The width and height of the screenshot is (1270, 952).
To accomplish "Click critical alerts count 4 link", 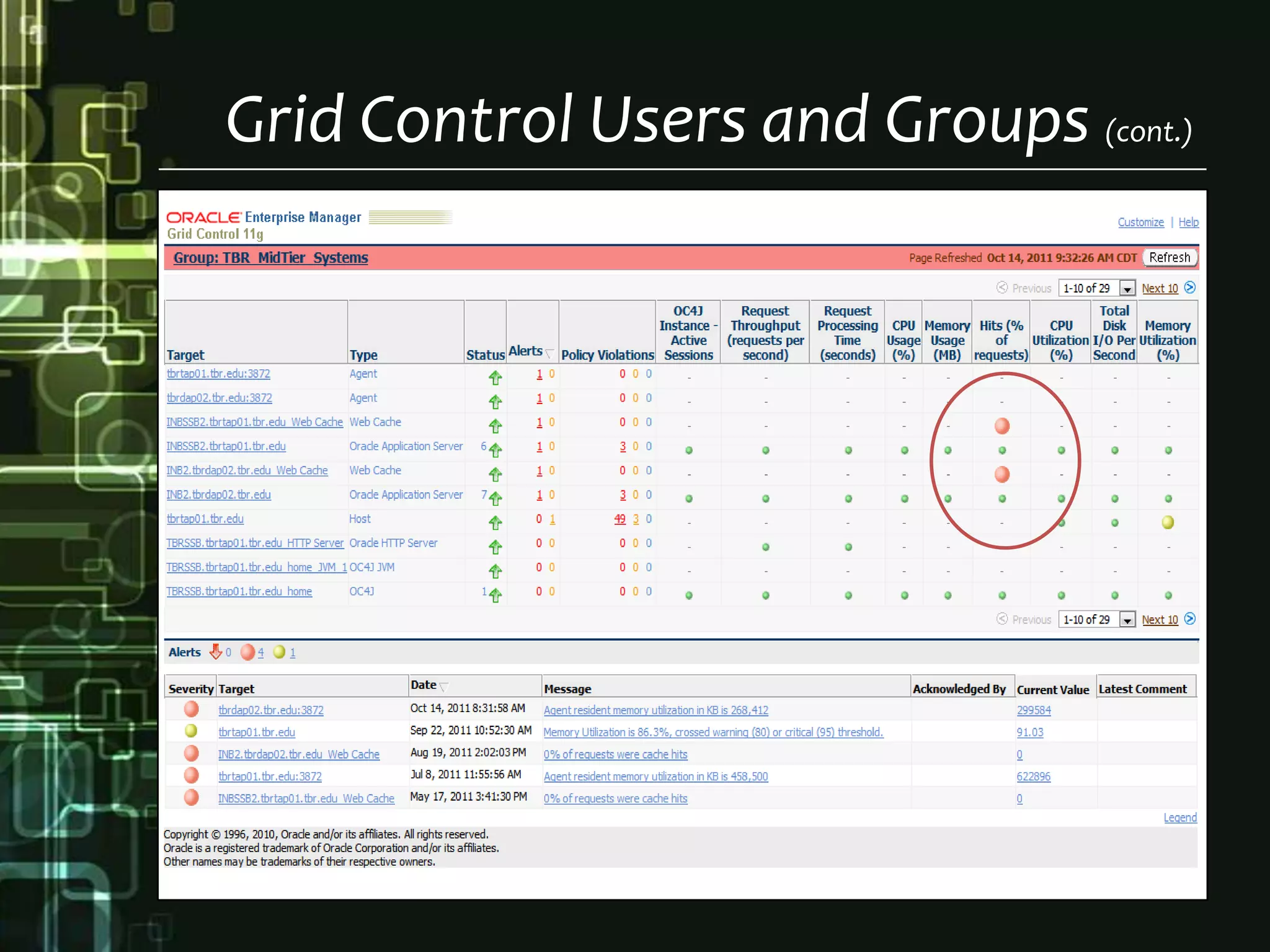I will point(260,653).
